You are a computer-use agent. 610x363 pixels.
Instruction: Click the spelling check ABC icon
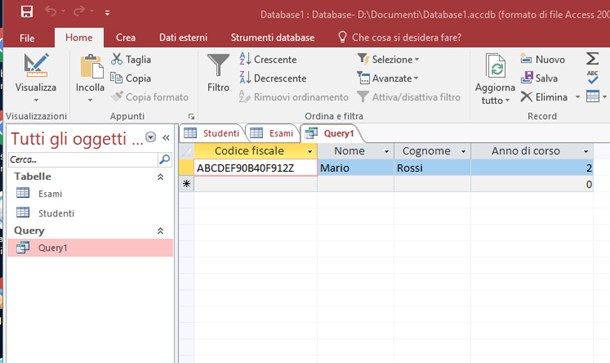tap(592, 77)
